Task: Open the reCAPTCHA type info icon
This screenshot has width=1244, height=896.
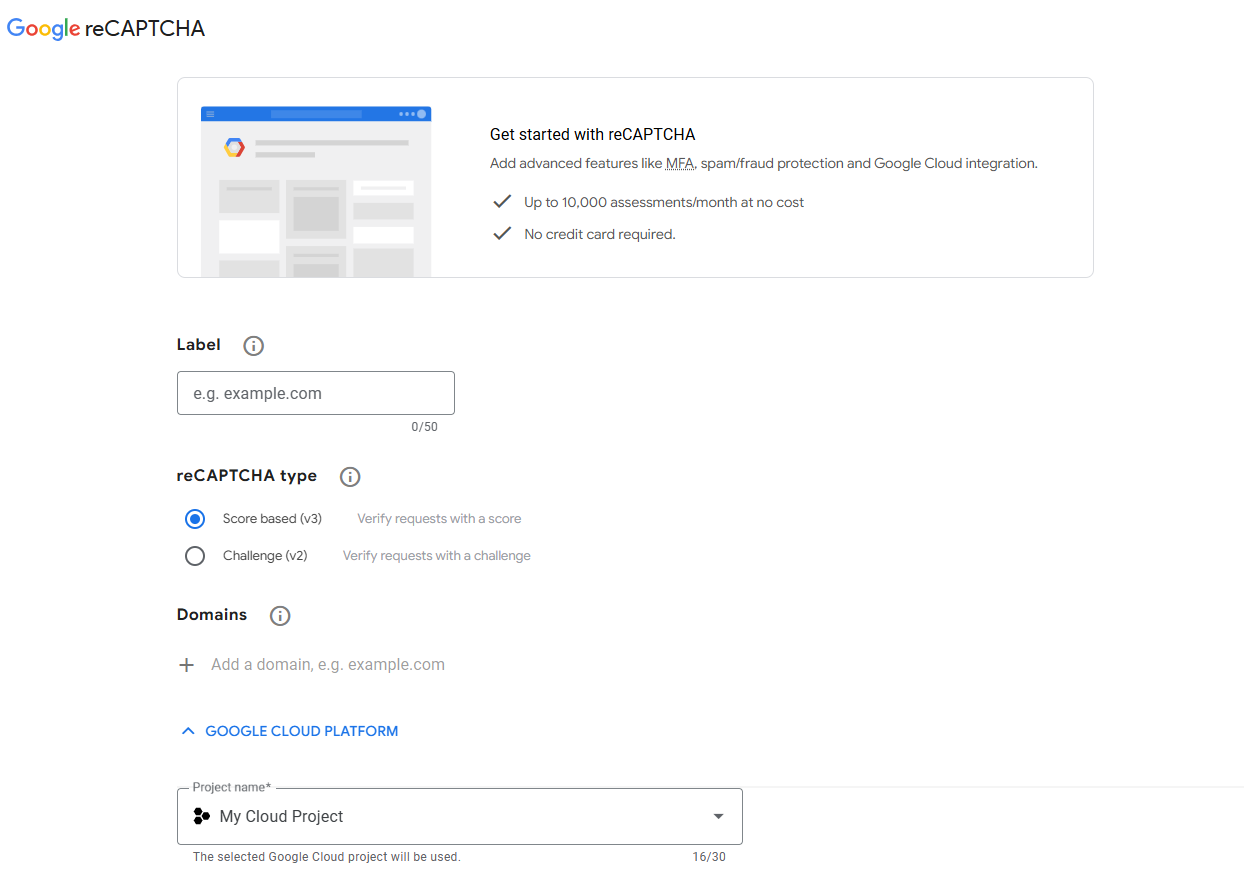Action: 350,477
